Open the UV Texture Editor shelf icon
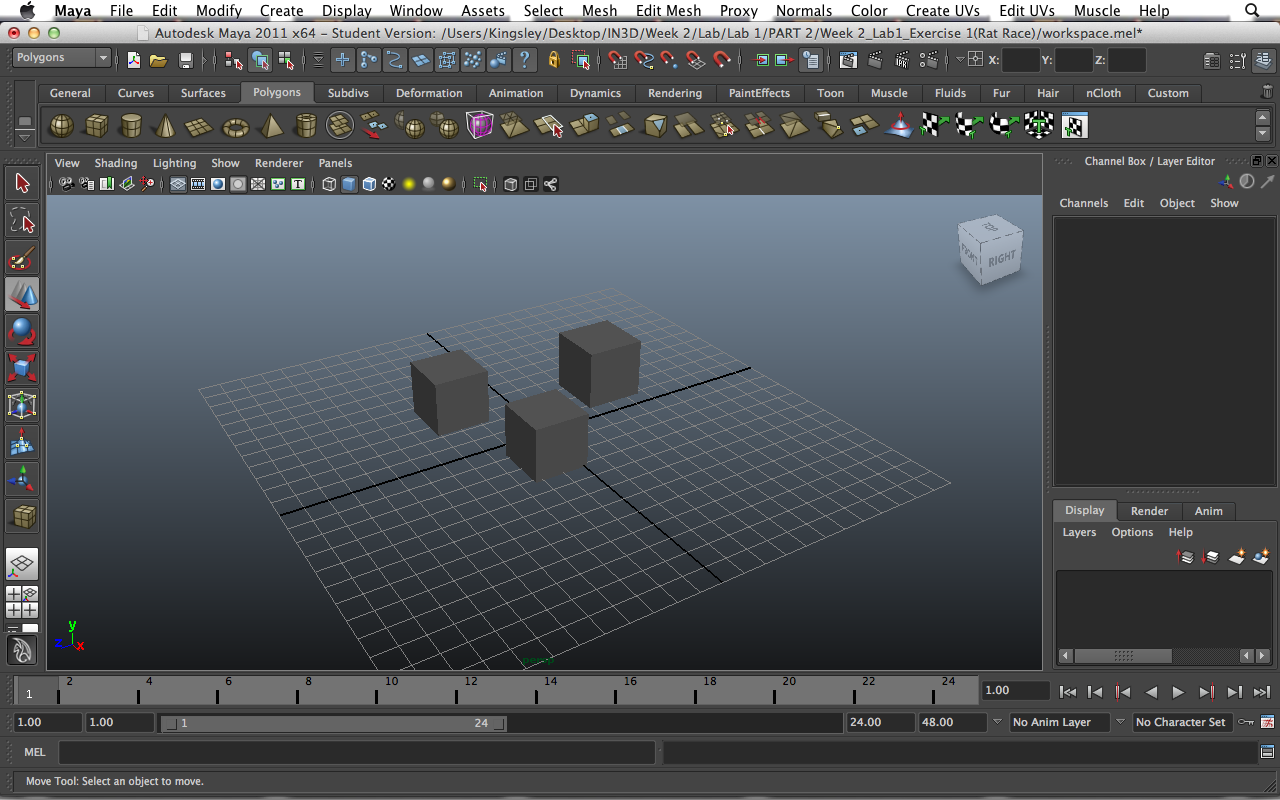The width and height of the screenshot is (1280, 800). [x=1074, y=126]
